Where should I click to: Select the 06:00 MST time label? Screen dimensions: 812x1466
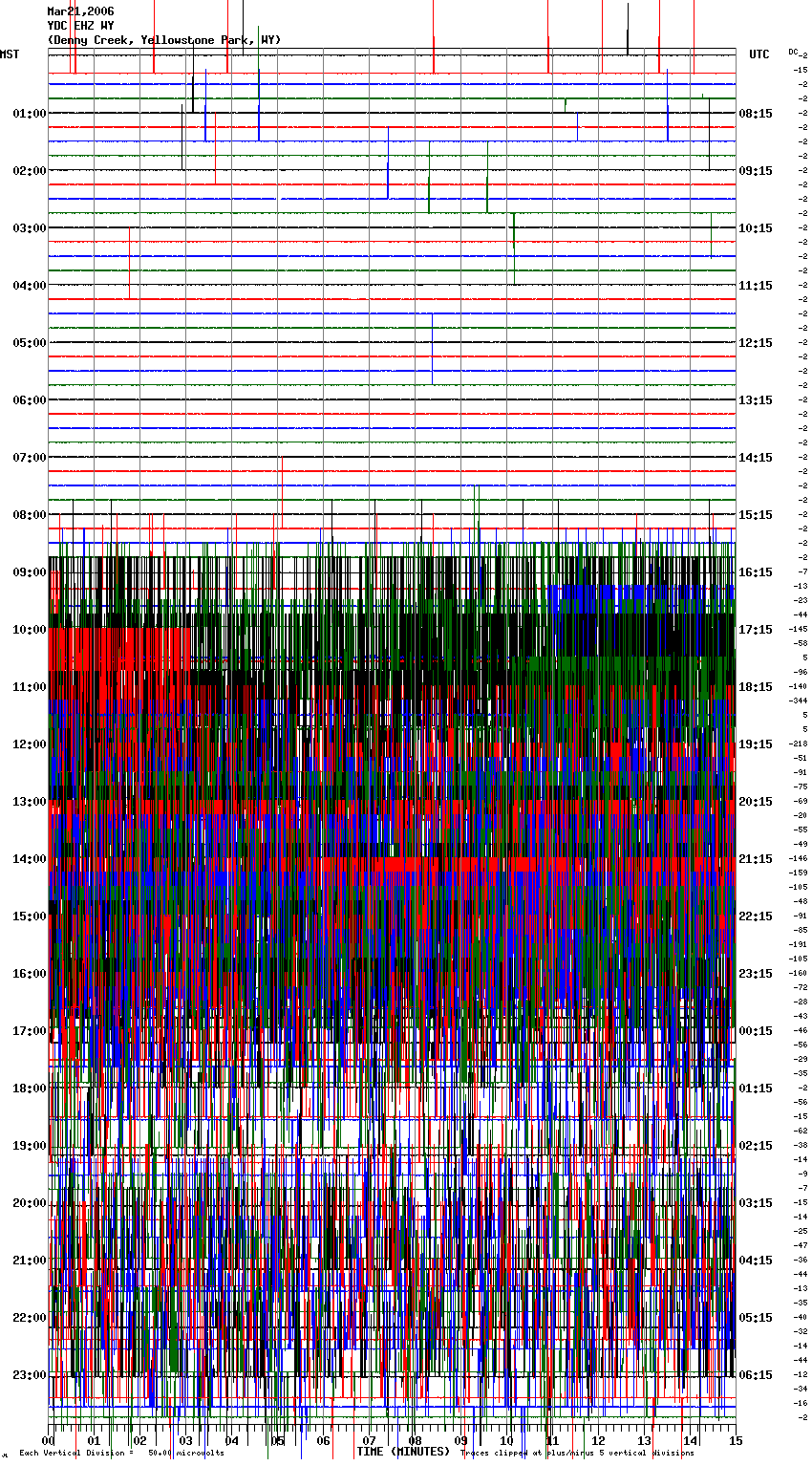tap(30, 400)
